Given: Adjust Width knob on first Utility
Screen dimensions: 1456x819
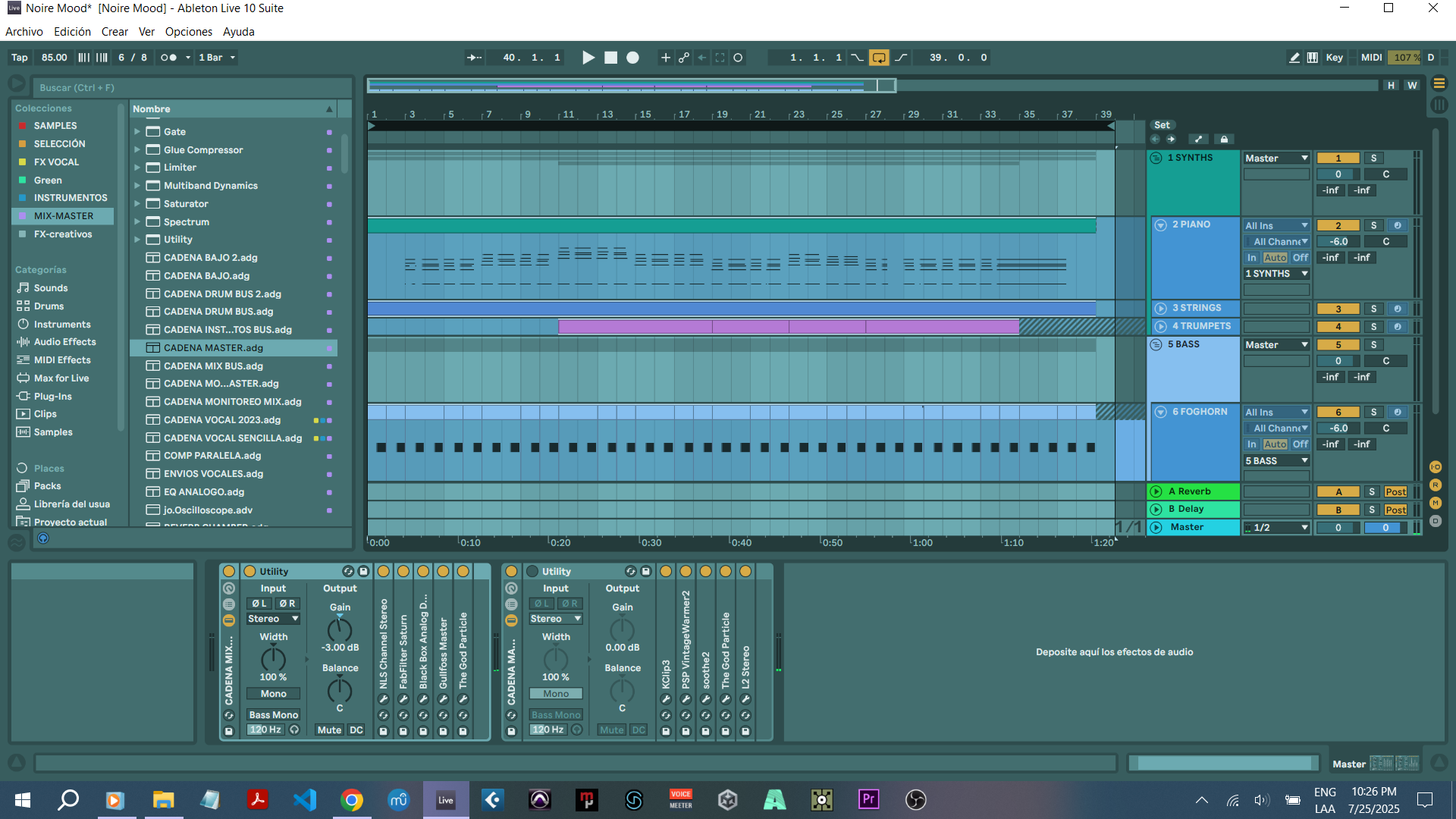Looking at the screenshot, I should (273, 659).
